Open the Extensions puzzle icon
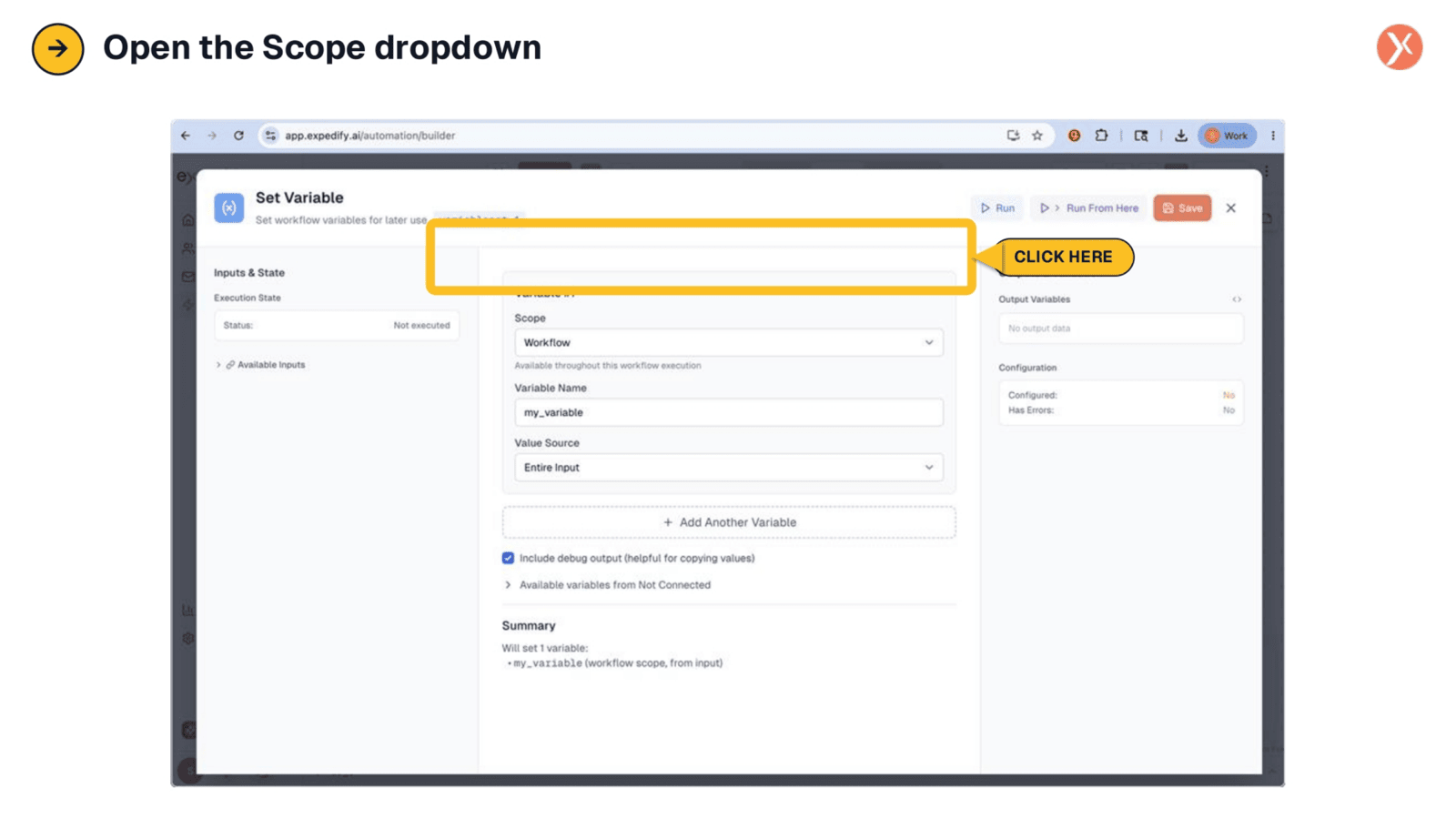The image size is (1456, 819). (1101, 136)
